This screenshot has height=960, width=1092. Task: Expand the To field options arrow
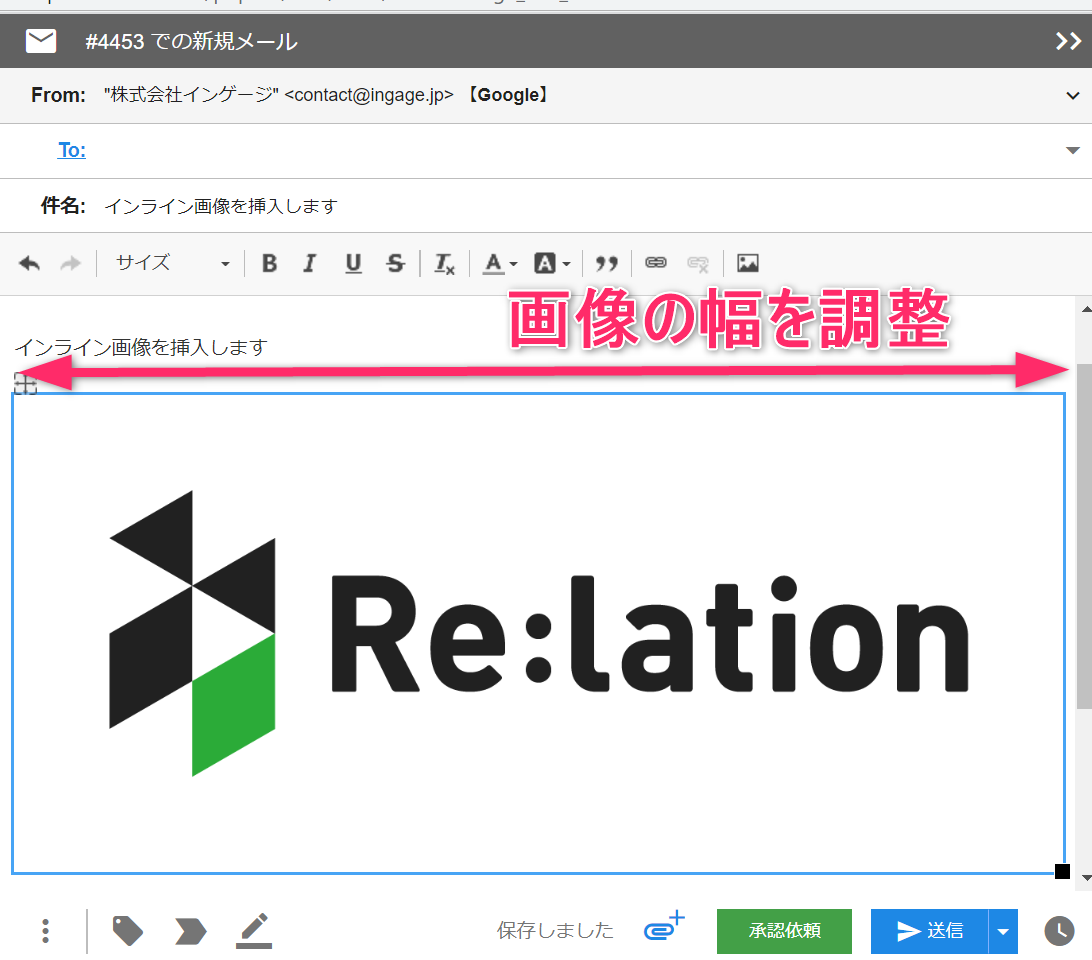point(1072,150)
